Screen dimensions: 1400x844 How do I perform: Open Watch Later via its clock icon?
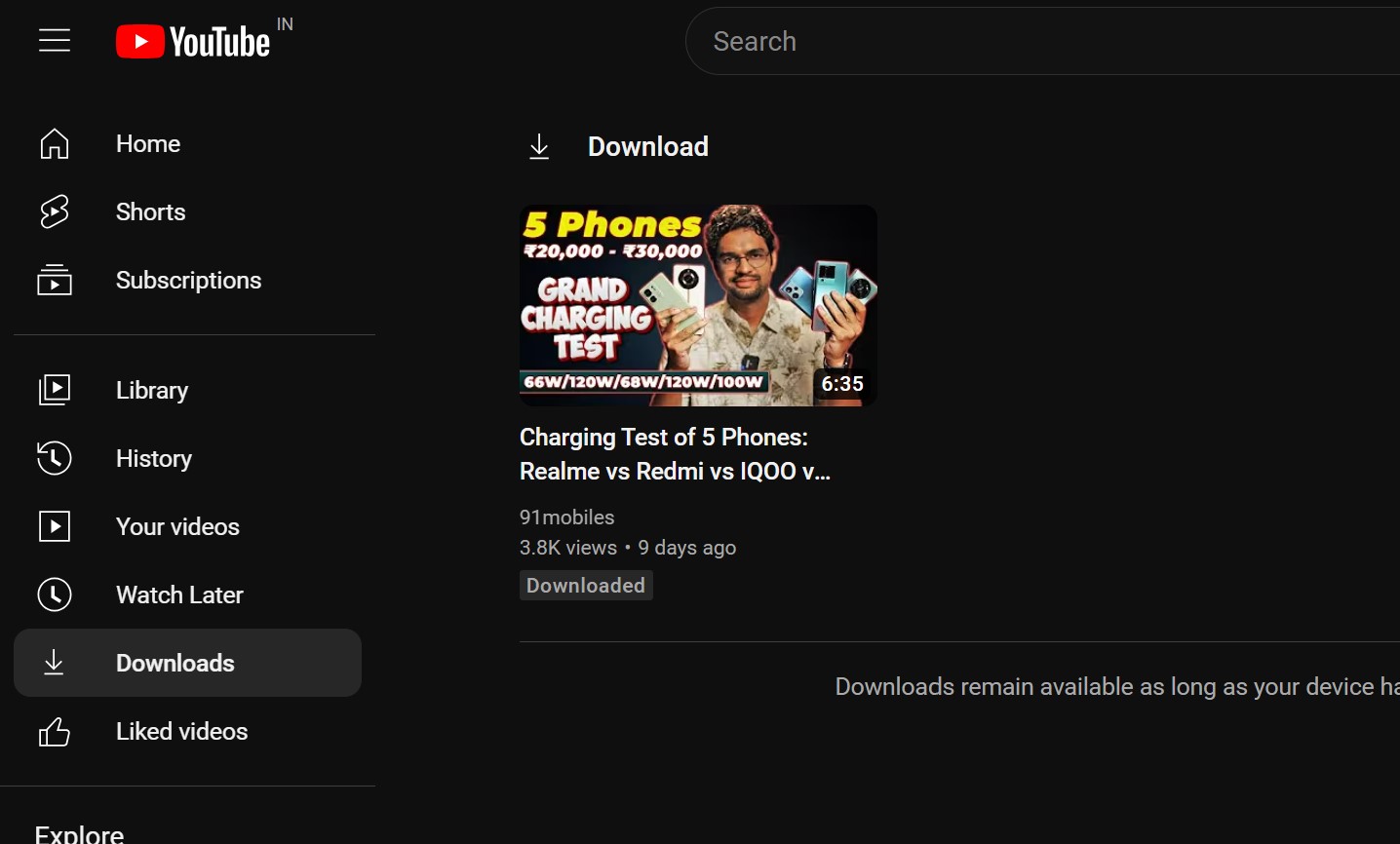55,595
